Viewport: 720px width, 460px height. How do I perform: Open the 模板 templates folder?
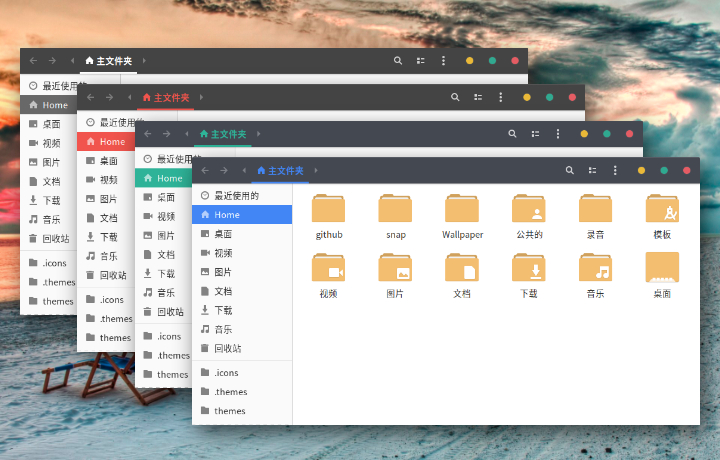[662, 208]
